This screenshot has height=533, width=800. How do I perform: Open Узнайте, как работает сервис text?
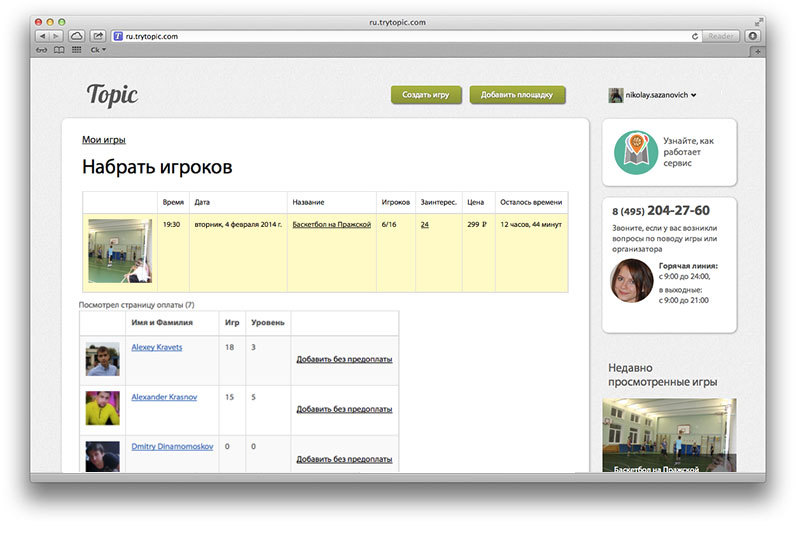pyautogui.click(x=688, y=152)
